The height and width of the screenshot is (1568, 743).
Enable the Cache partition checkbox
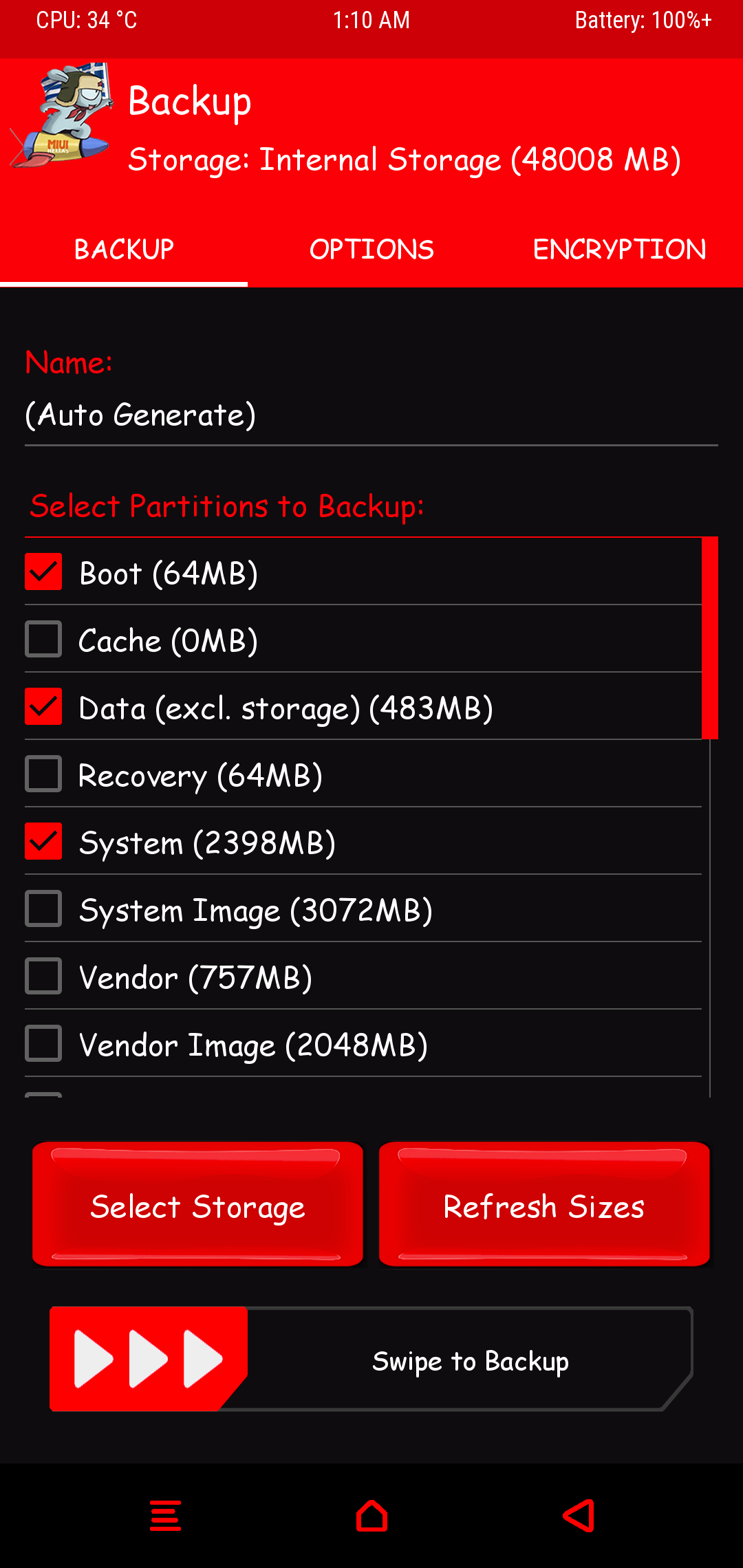[43, 640]
